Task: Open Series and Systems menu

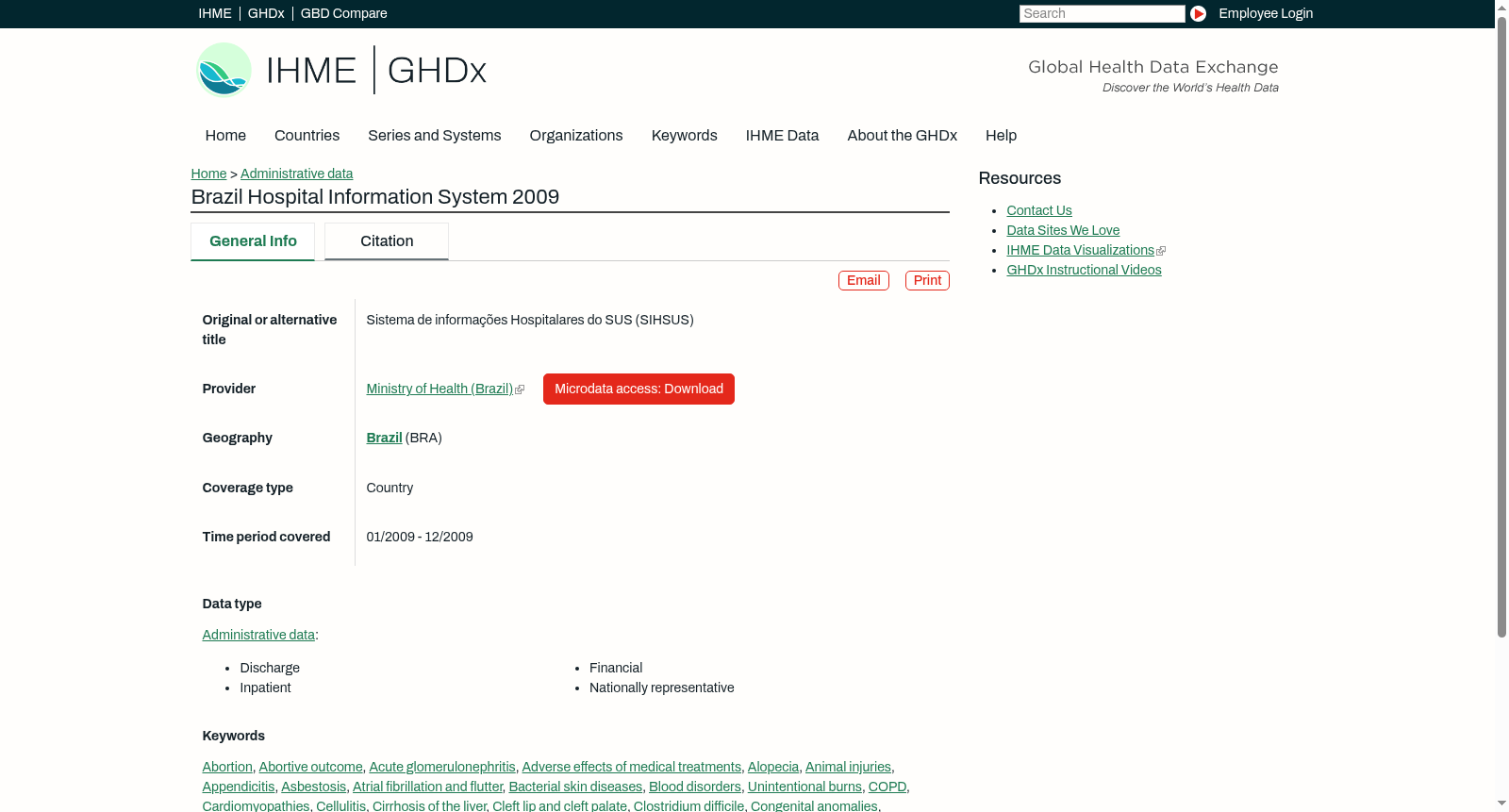Action: (435, 136)
